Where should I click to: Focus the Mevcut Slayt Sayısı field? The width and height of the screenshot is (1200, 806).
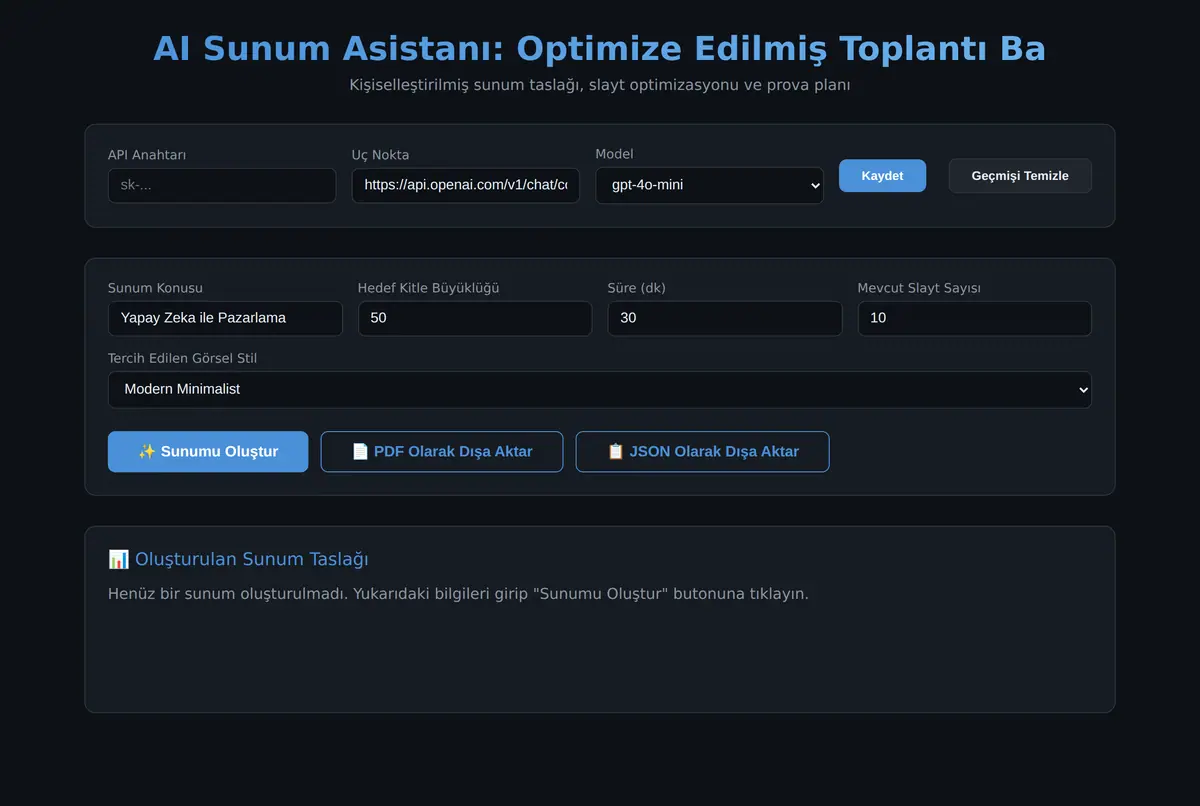(x=975, y=319)
